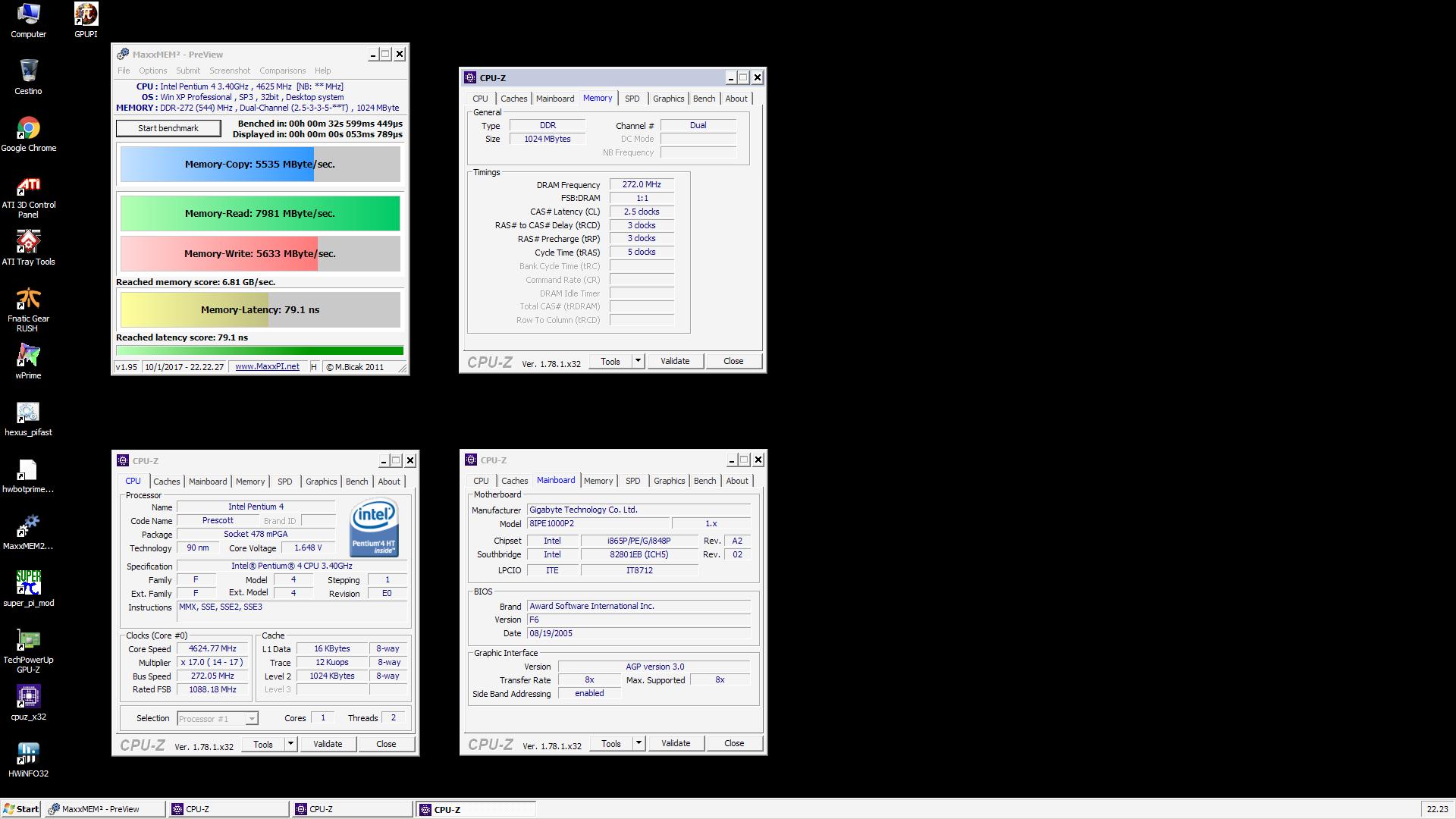Switch to SPD tab in Memory CPU-Z window
The width and height of the screenshot is (1456, 819).
click(632, 99)
